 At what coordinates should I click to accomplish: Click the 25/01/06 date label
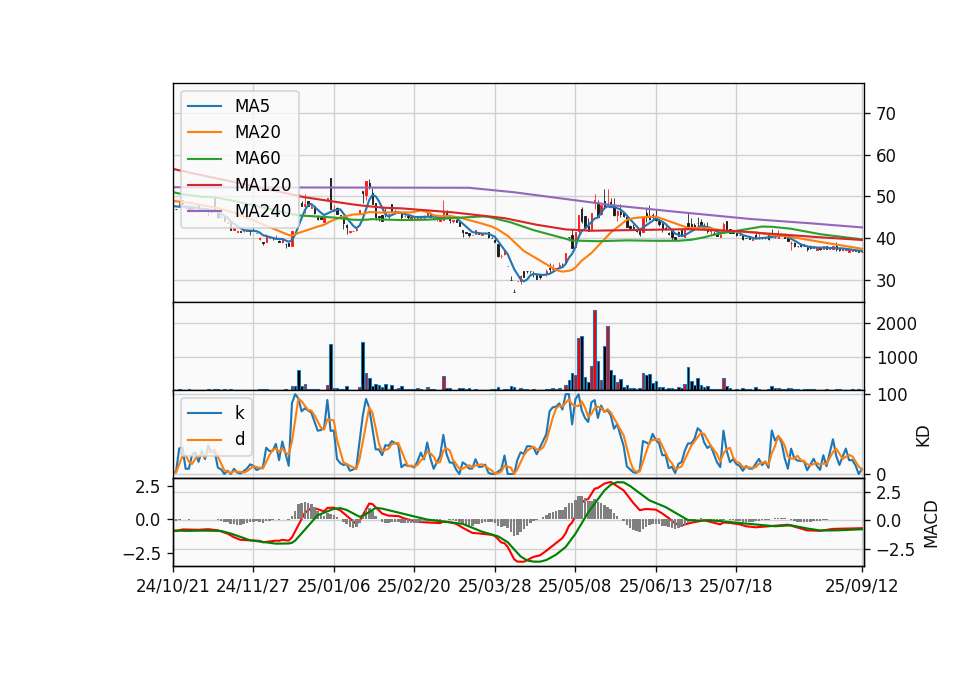click(x=334, y=586)
